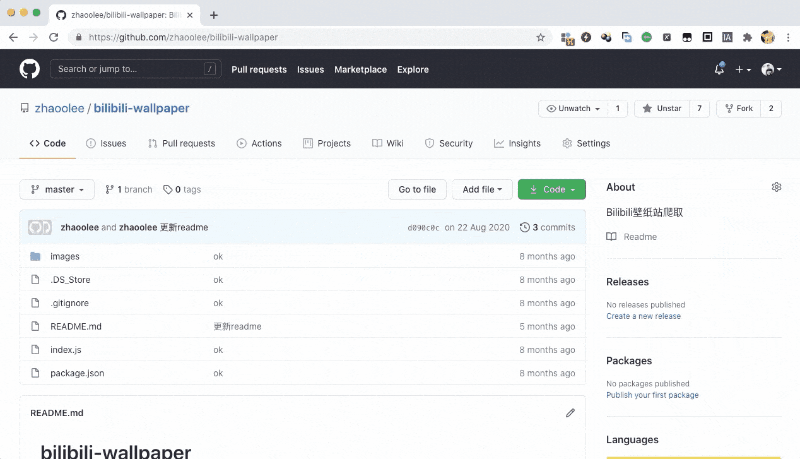800x459 pixels.
Task: View the 0 tags link
Action: coord(182,189)
